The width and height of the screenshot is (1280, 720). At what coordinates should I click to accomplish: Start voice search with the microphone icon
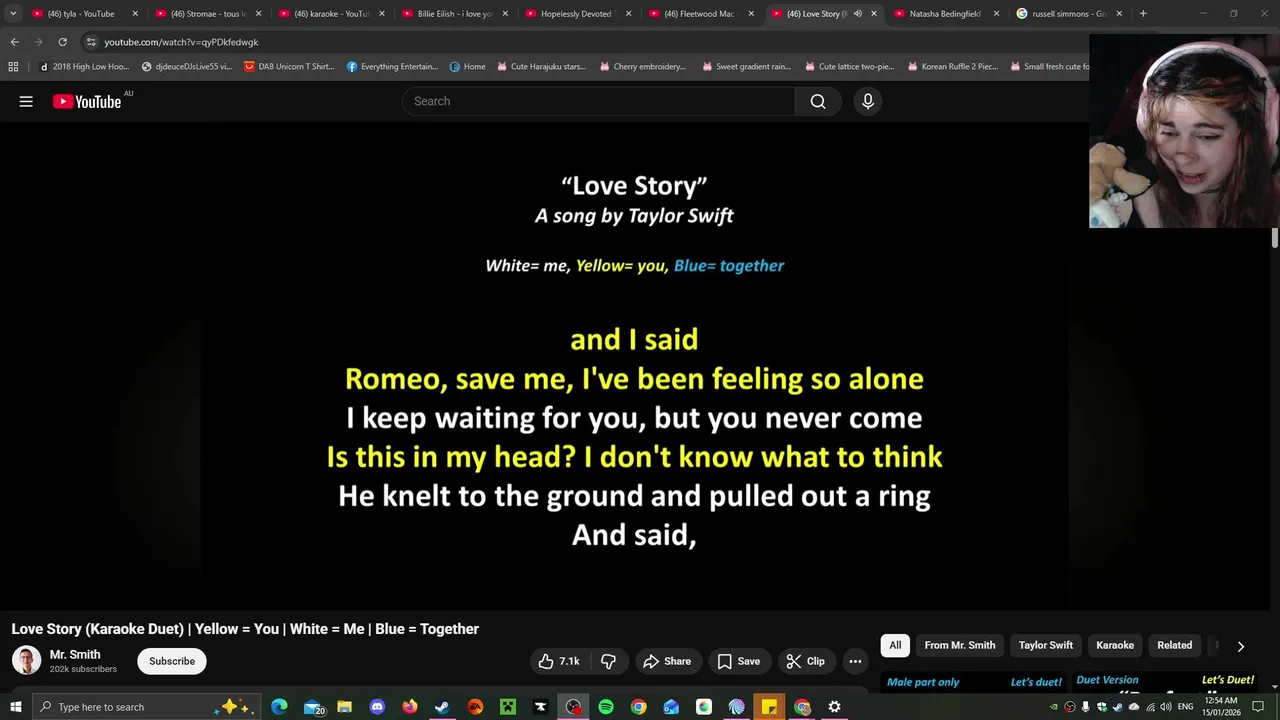click(x=868, y=101)
